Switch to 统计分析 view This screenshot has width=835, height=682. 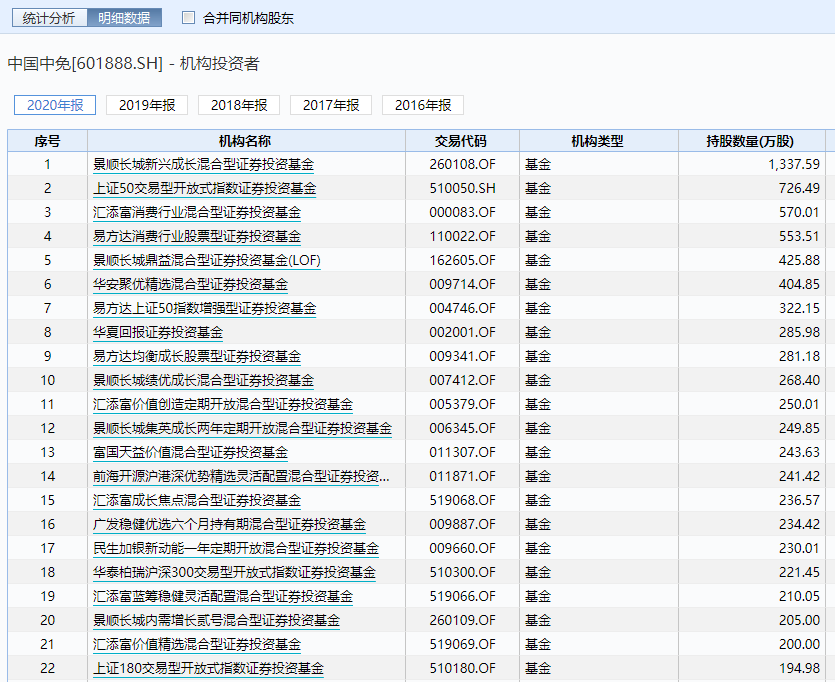(x=49, y=18)
